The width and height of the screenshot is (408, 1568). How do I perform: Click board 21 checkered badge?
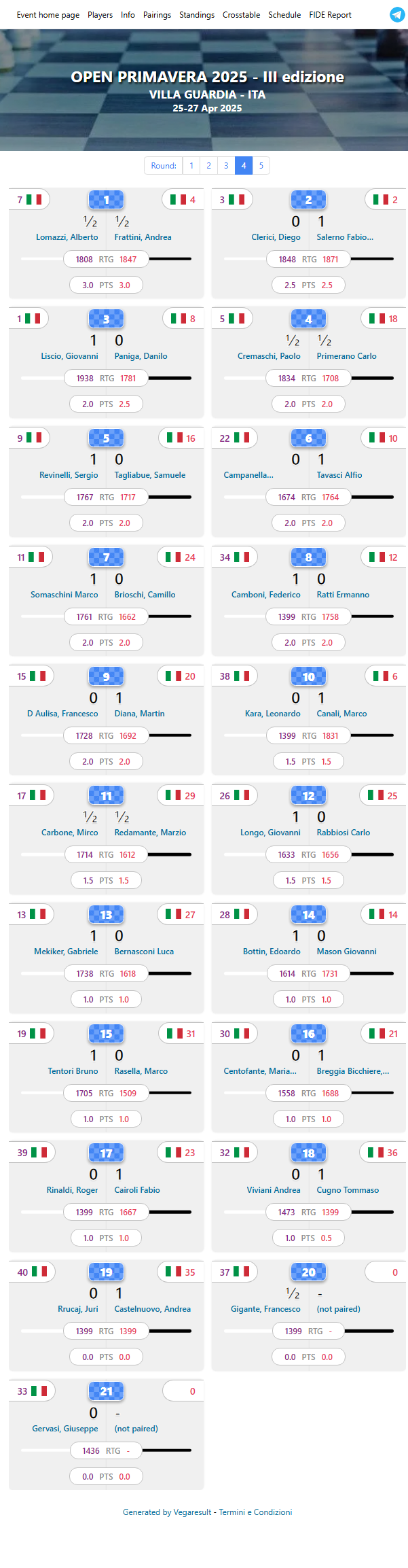coord(106,1391)
